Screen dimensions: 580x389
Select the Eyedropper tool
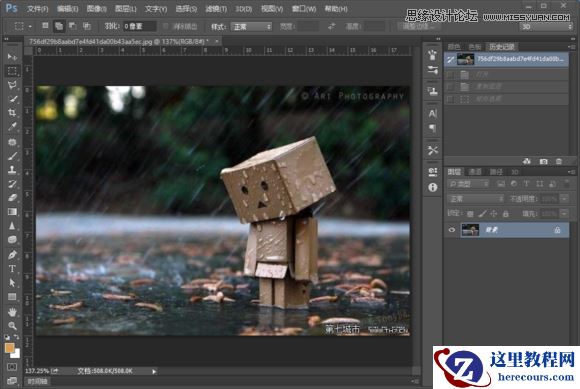[12, 127]
